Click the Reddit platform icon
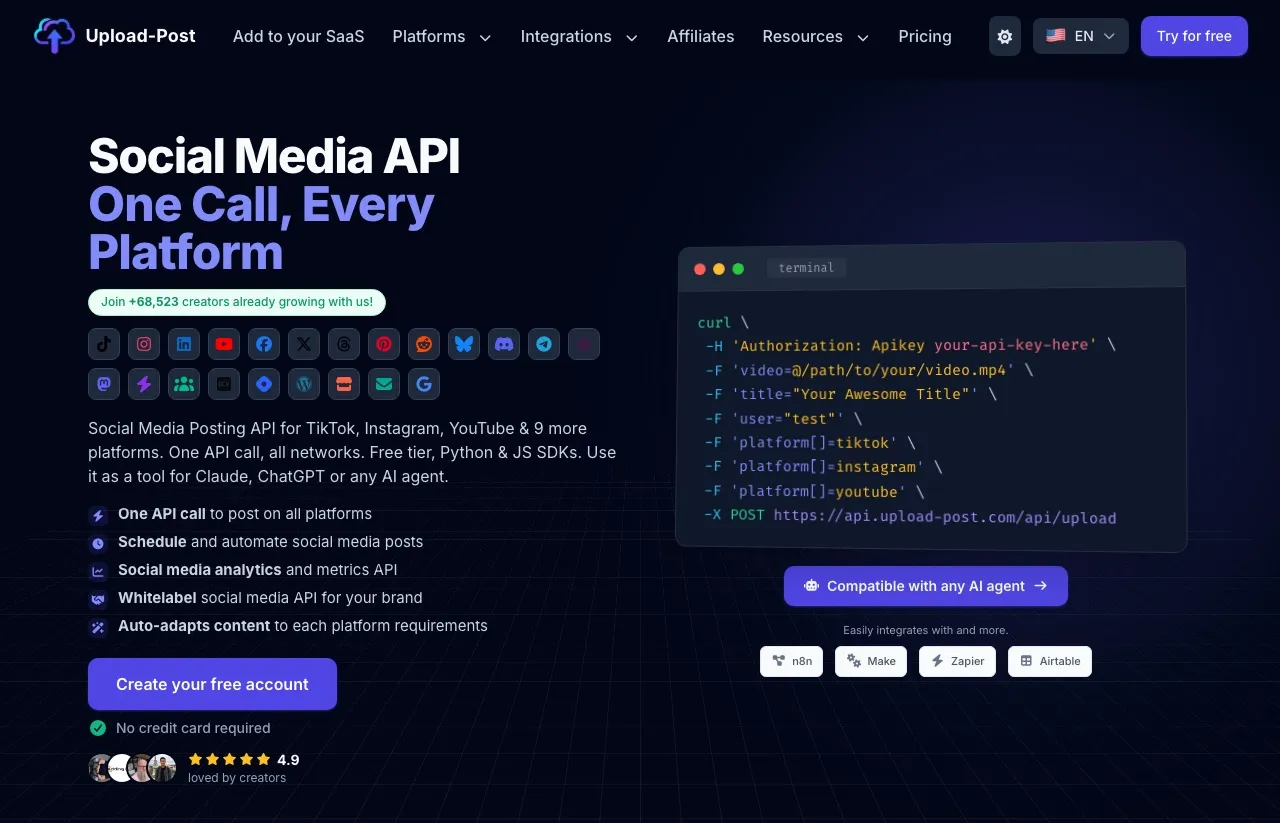The height and width of the screenshot is (823, 1280). 424,344
